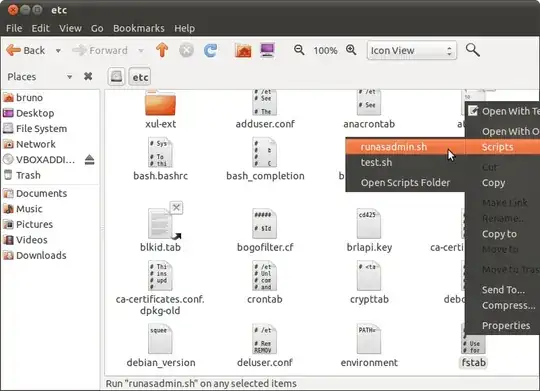
Task: Open the Home folder icon
Action: click(x=243, y=51)
